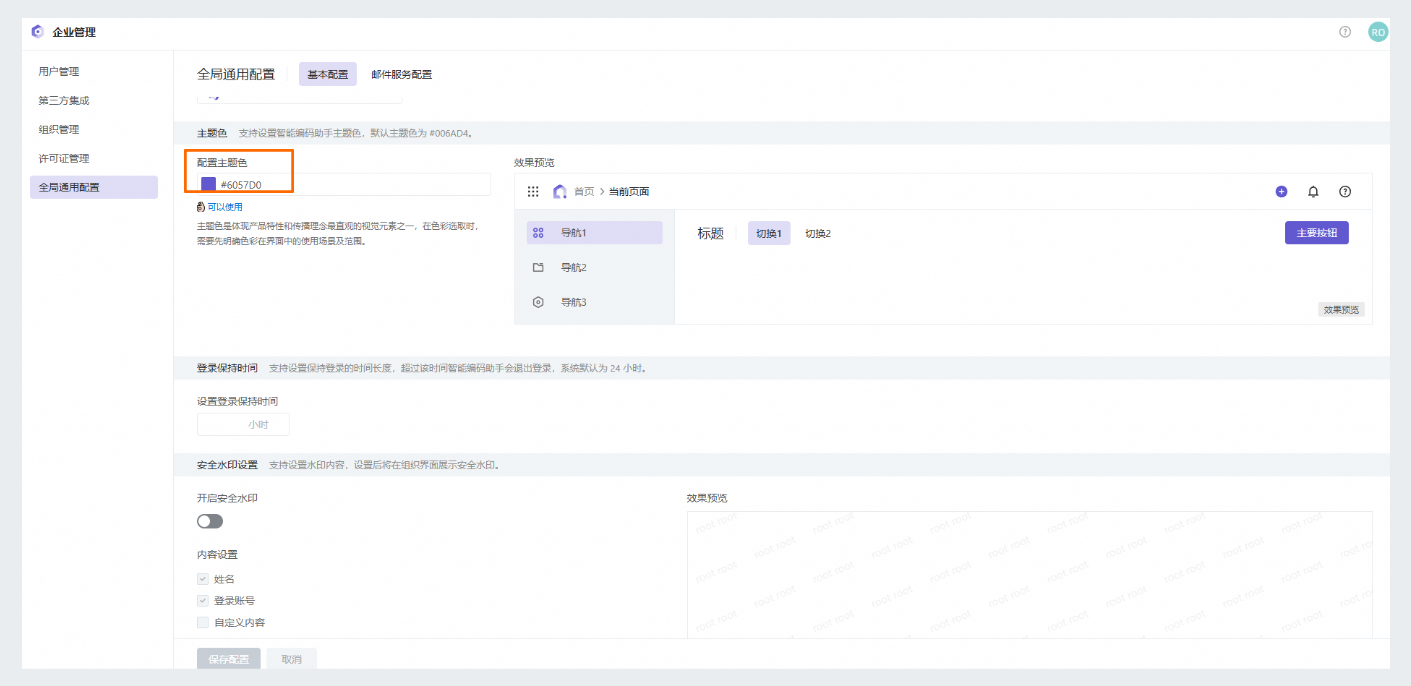Check the 自定义内容 checkbox
This screenshot has width=1411, height=686.
(203, 622)
